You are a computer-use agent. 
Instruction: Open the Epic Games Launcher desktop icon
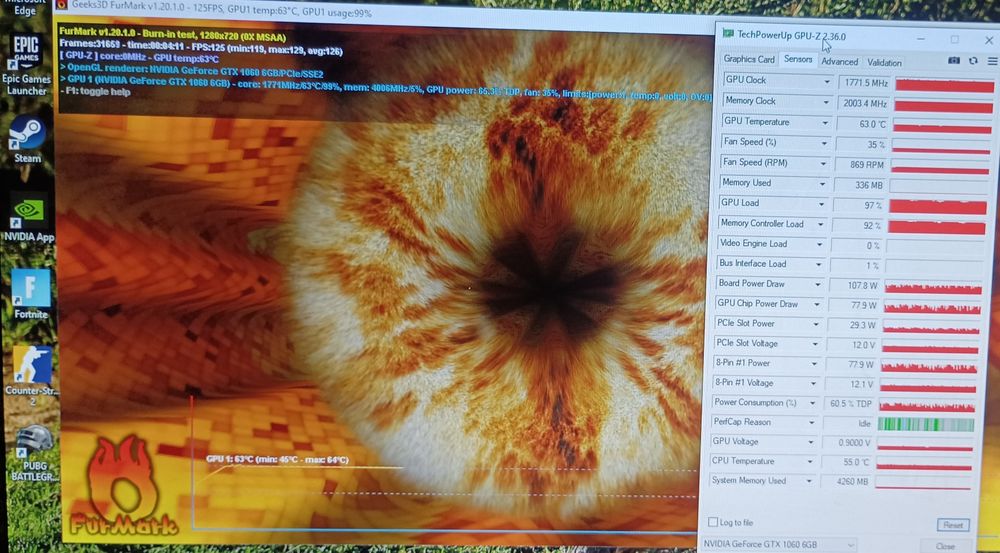click(x=27, y=65)
